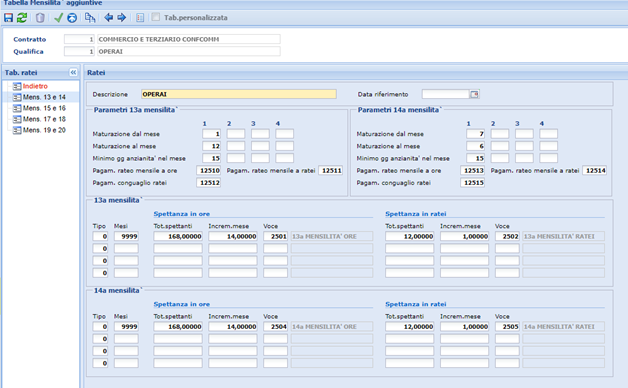The height and width of the screenshot is (388, 628).
Task: Click 13a Maturazione dal mese column 1 field
Action: coord(211,134)
